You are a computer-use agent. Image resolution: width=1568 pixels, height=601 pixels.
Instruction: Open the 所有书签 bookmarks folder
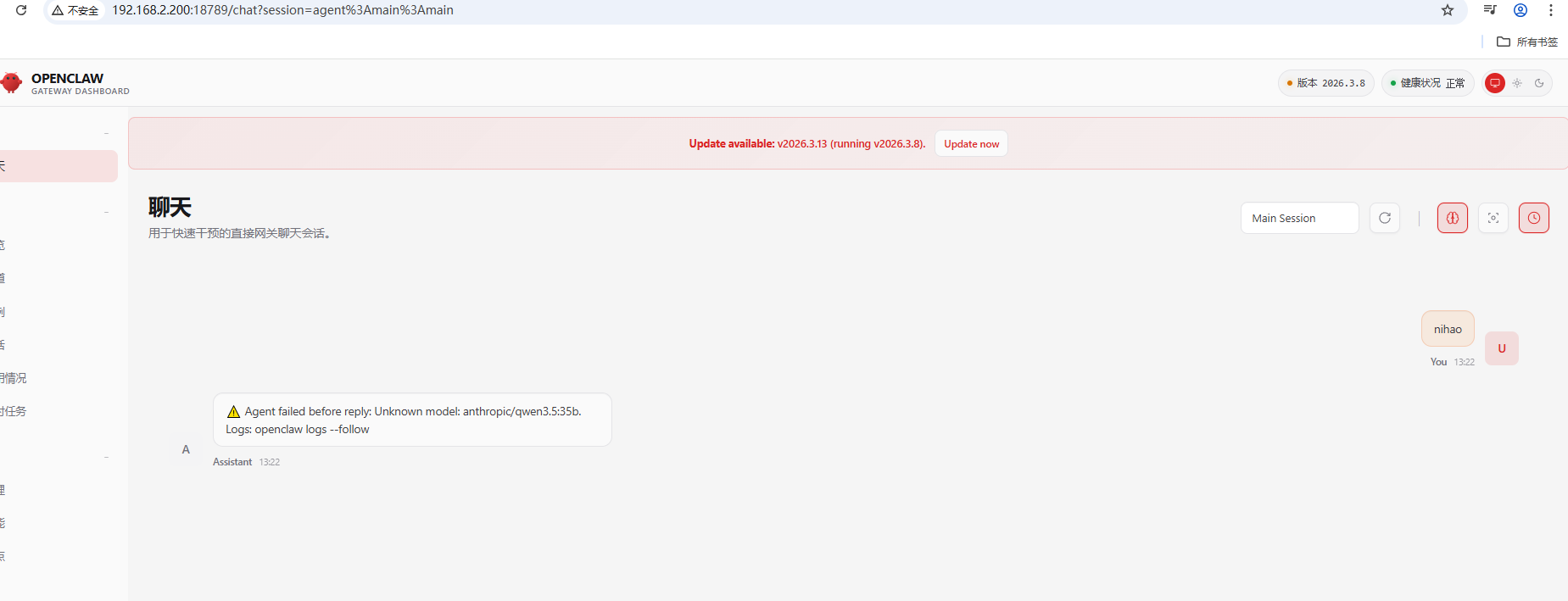pos(1527,42)
